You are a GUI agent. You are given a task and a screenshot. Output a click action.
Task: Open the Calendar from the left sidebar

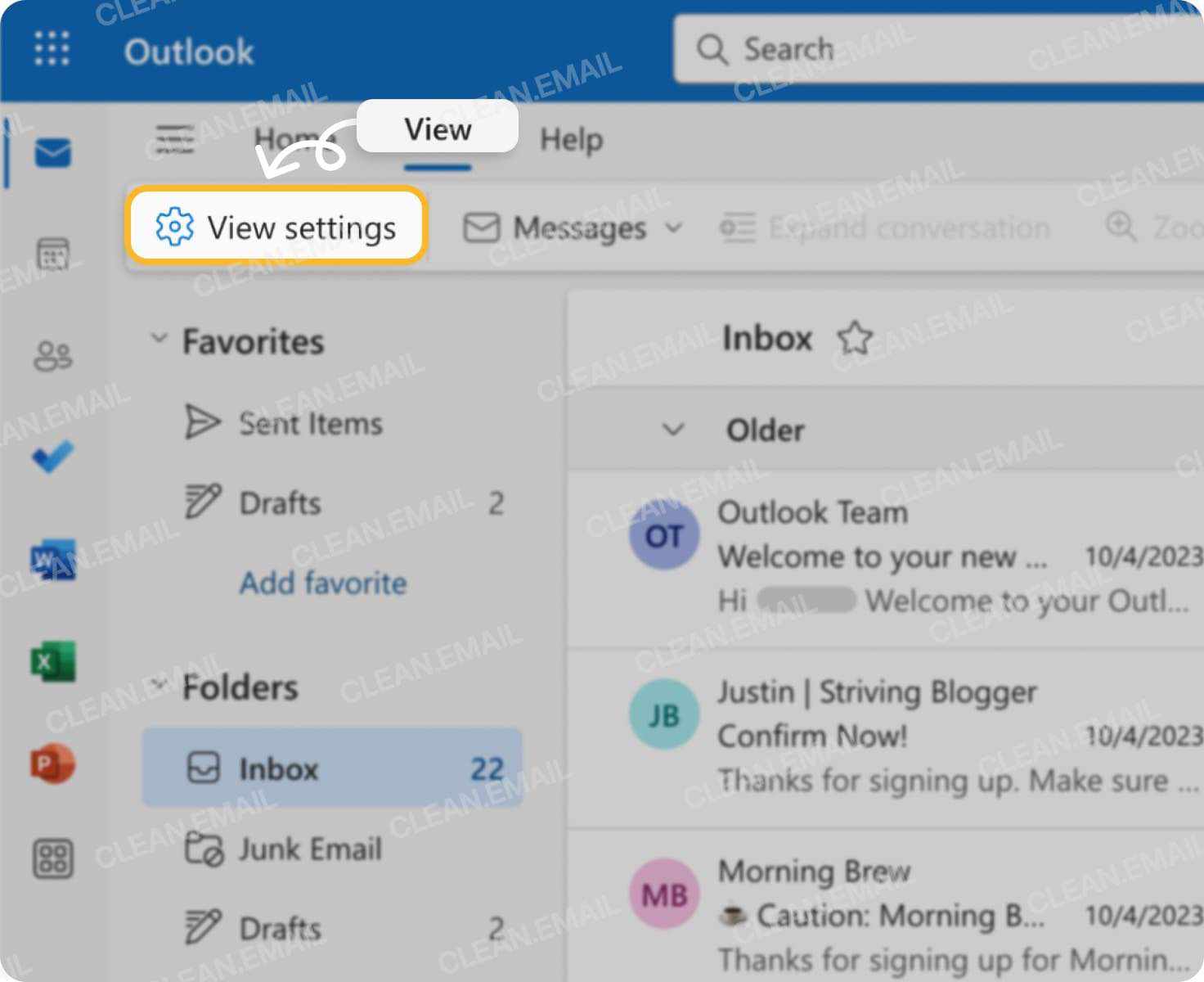[x=52, y=254]
